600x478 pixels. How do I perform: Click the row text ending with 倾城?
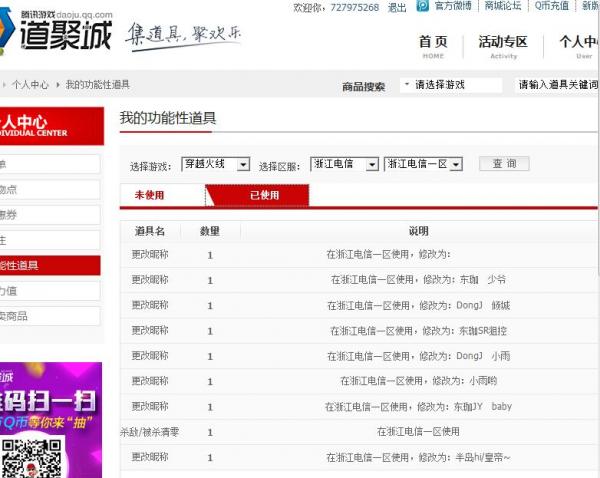tap(418, 305)
